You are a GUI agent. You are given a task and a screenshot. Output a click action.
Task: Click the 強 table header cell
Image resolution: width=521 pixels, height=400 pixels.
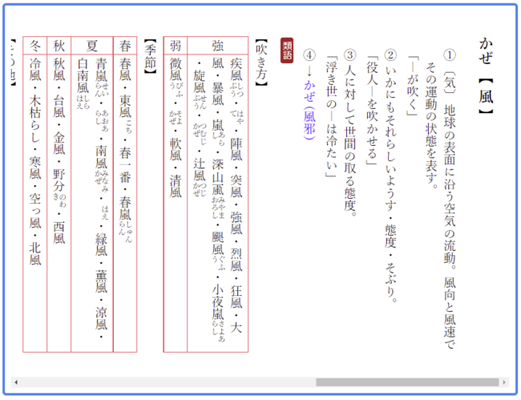[218, 45]
